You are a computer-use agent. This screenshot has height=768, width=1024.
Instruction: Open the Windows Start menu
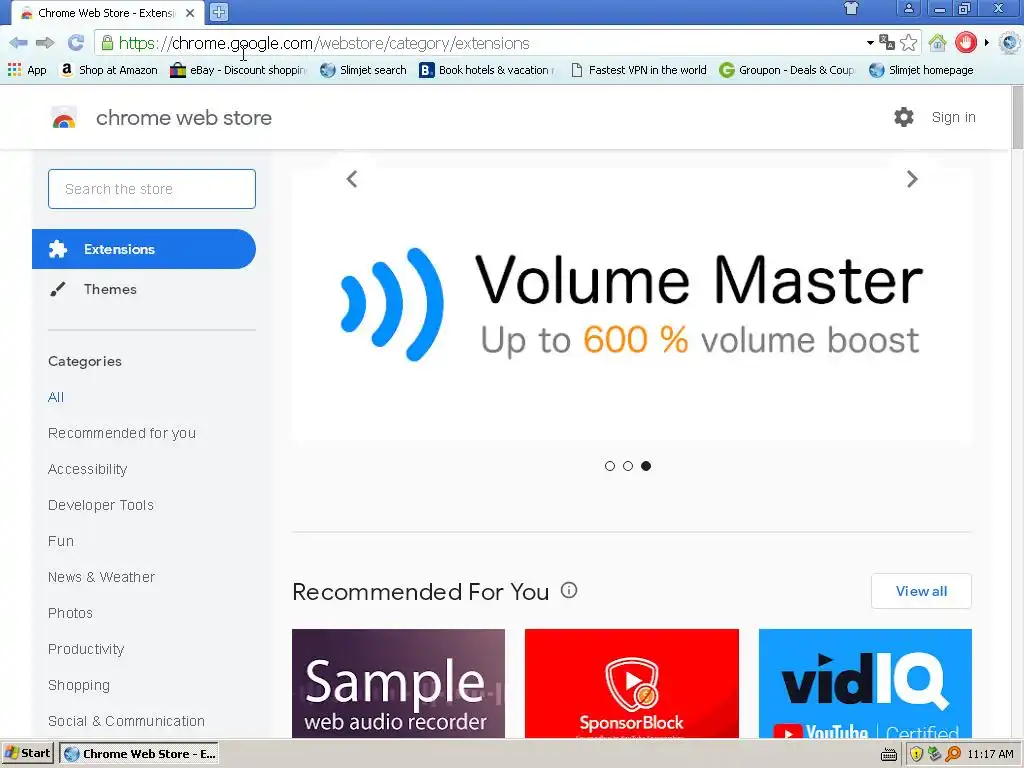(27, 753)
